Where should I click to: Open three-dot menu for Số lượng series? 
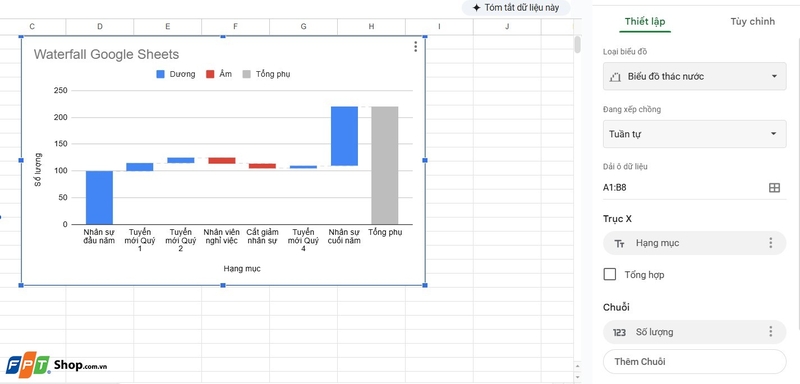(770, 332)
